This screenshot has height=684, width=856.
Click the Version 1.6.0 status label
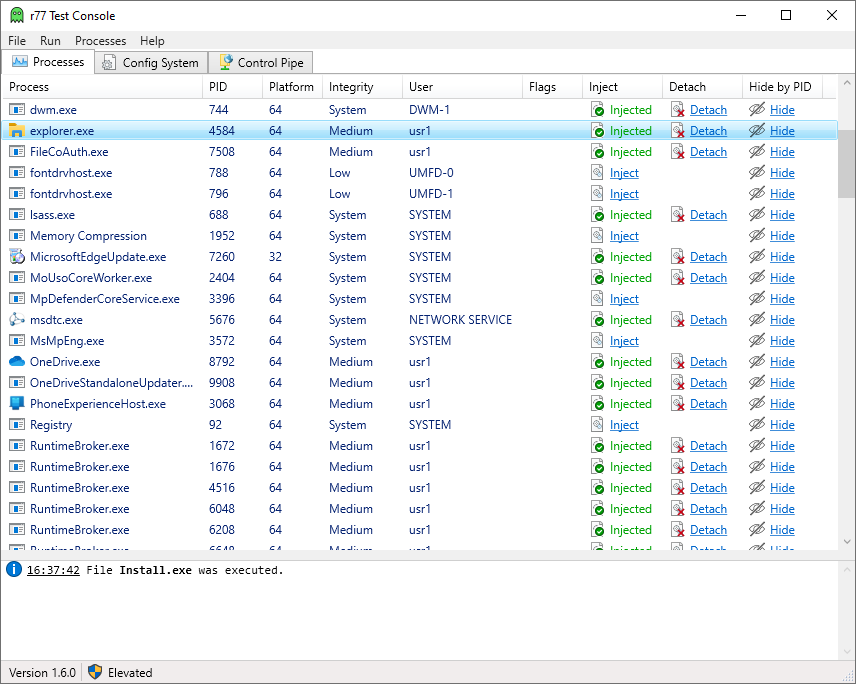click(x=42, y=673)
